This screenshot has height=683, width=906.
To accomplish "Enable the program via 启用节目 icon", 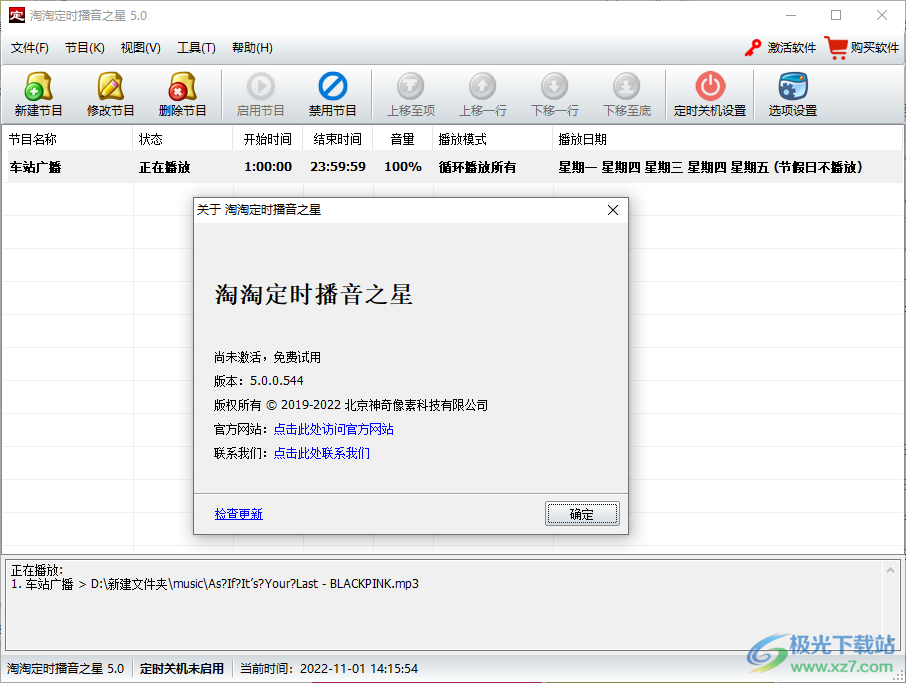I will click(x=260, y=93).
